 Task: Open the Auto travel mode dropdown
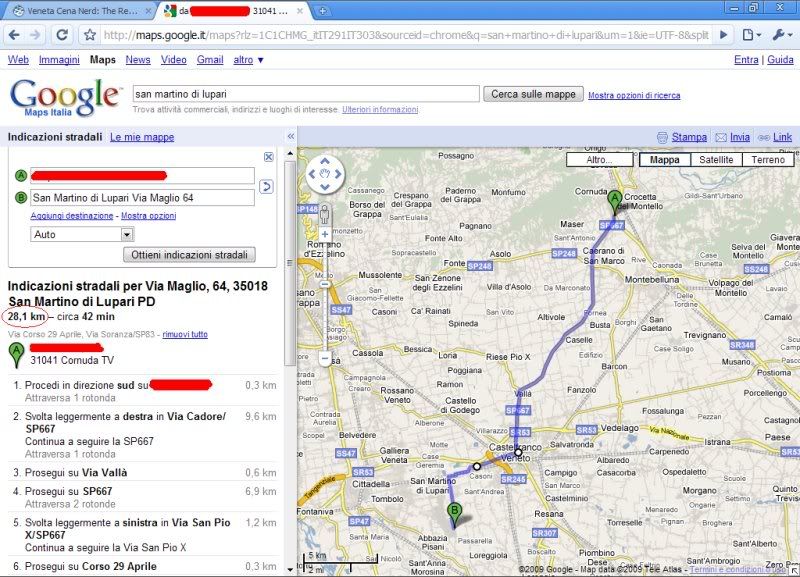click(x=82, y=234)
